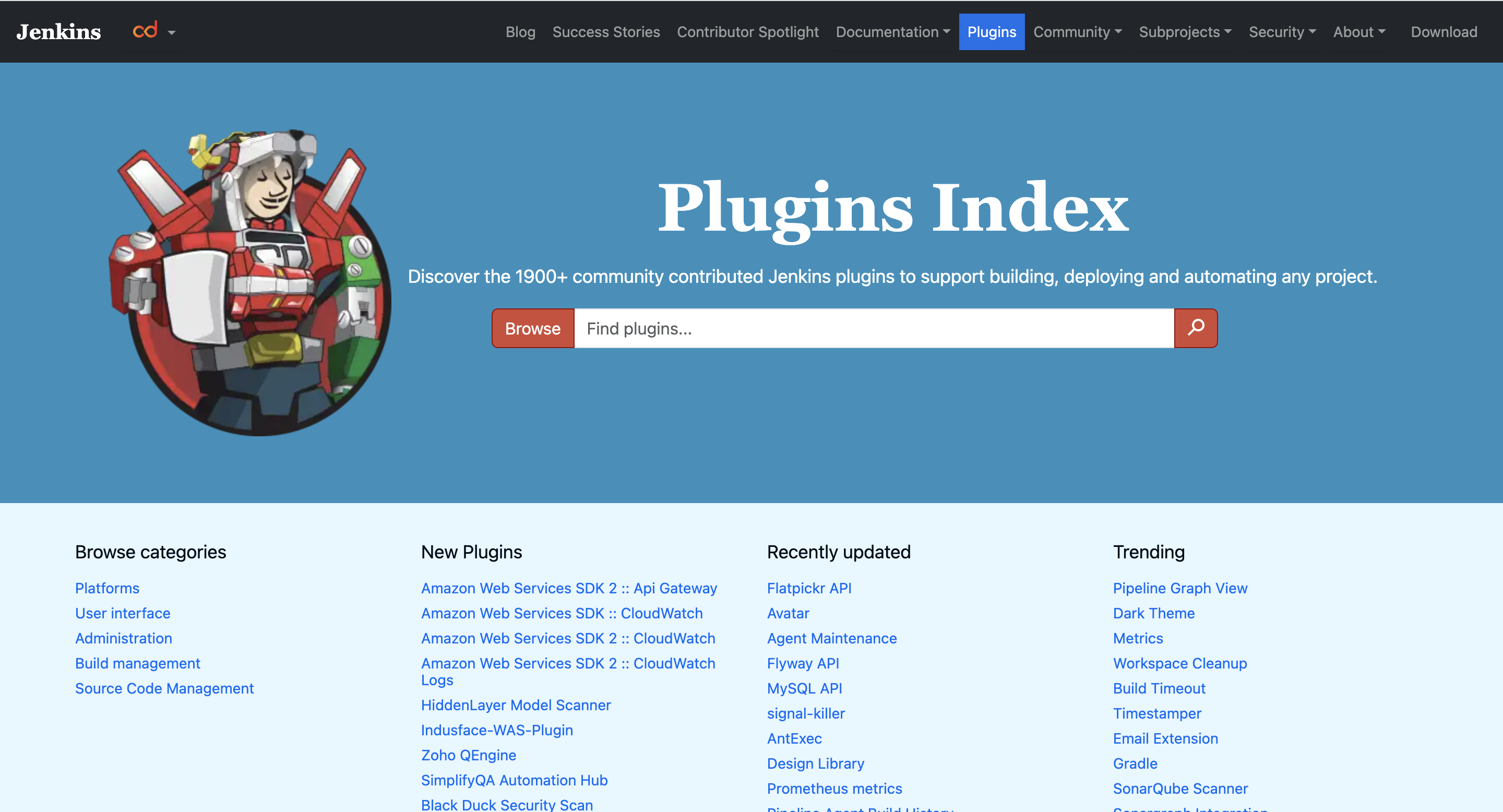Switch to the Blog page
The width and height of the screenshot is (1503, 812).
coord(520,32)
